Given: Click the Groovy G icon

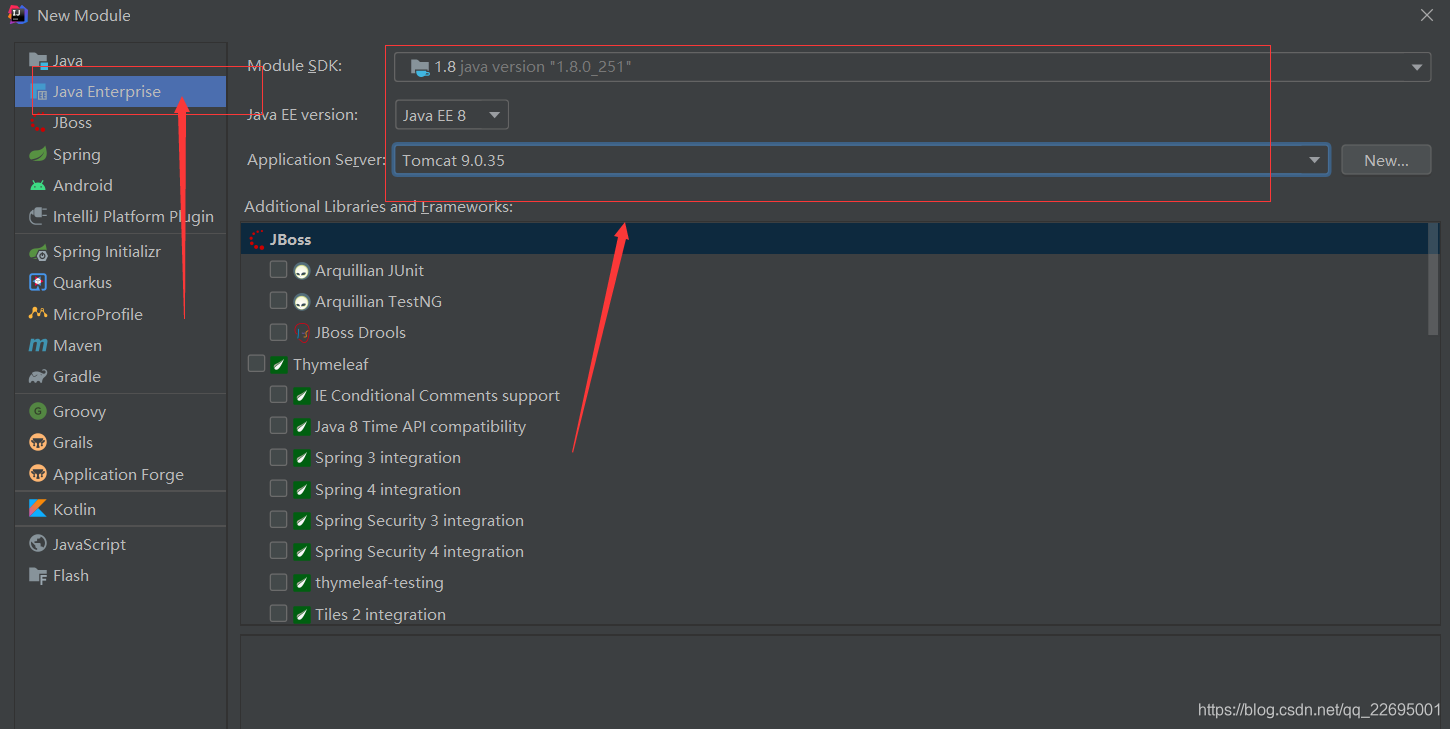Looking at the screenshot, I should click(x=38, y=411).
